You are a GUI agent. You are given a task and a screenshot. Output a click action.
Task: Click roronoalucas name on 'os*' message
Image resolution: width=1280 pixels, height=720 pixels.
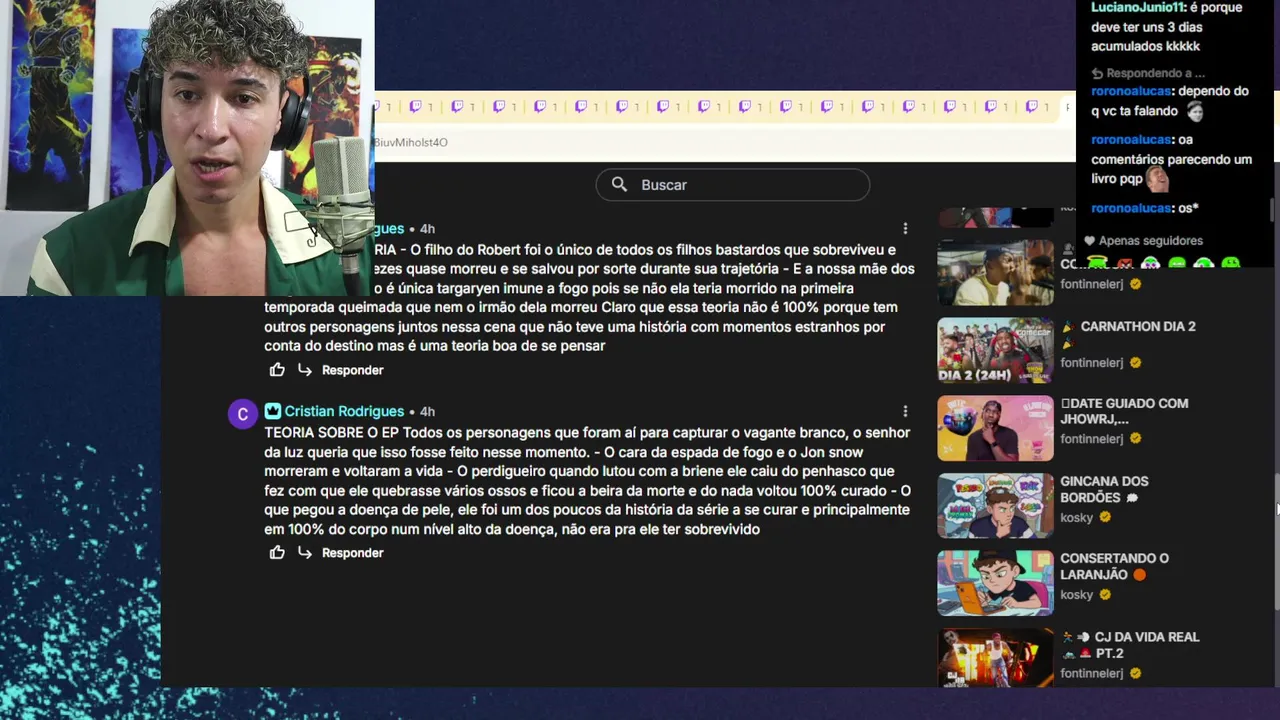(1131, 208)
